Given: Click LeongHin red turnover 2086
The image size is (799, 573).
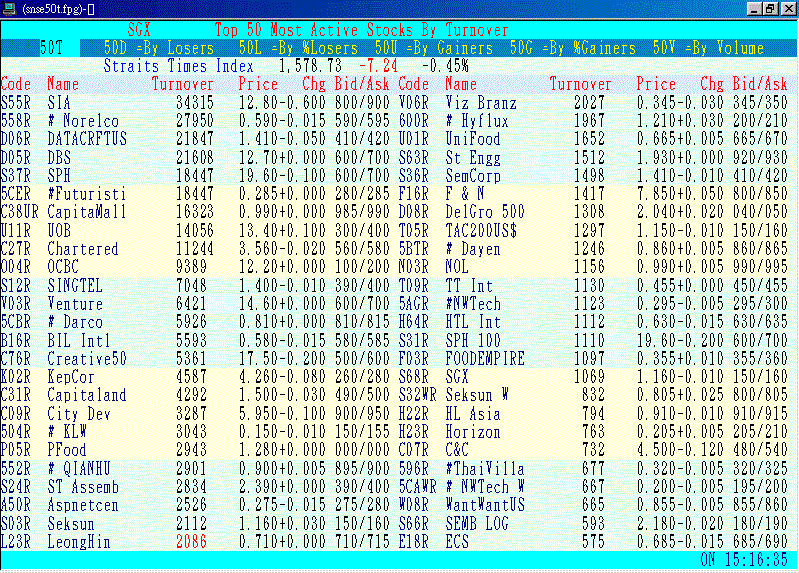Looking at the screenshot, I should (191, 542).
